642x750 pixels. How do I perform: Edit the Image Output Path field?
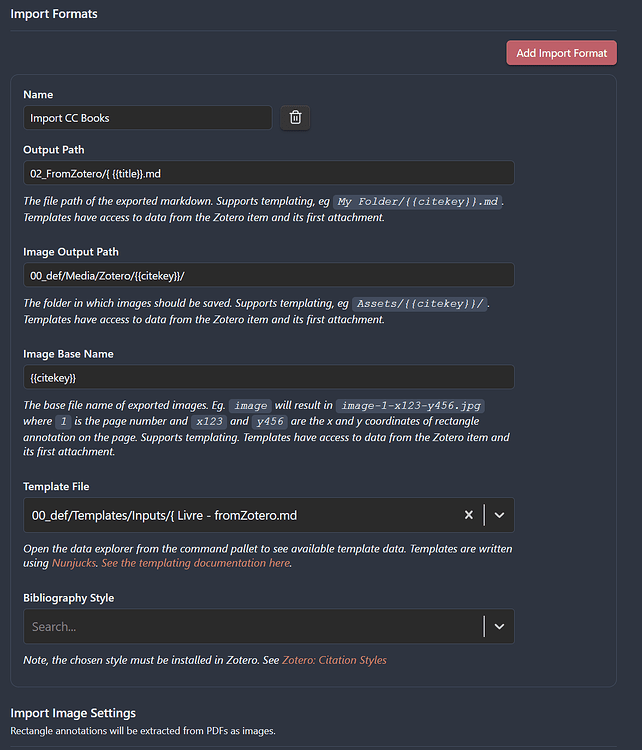(x=268, y=275)
